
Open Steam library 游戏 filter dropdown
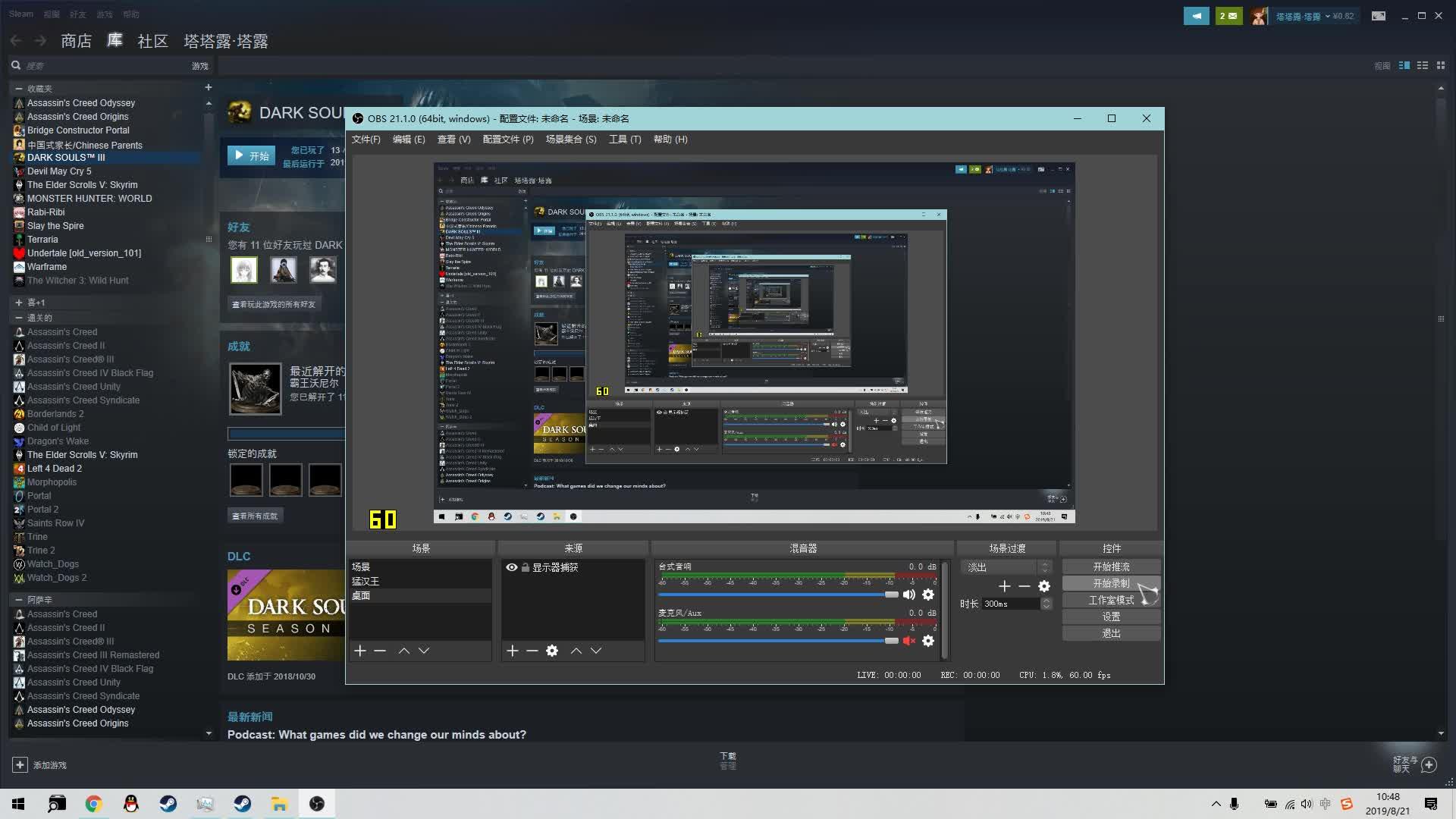click(199, 66)
